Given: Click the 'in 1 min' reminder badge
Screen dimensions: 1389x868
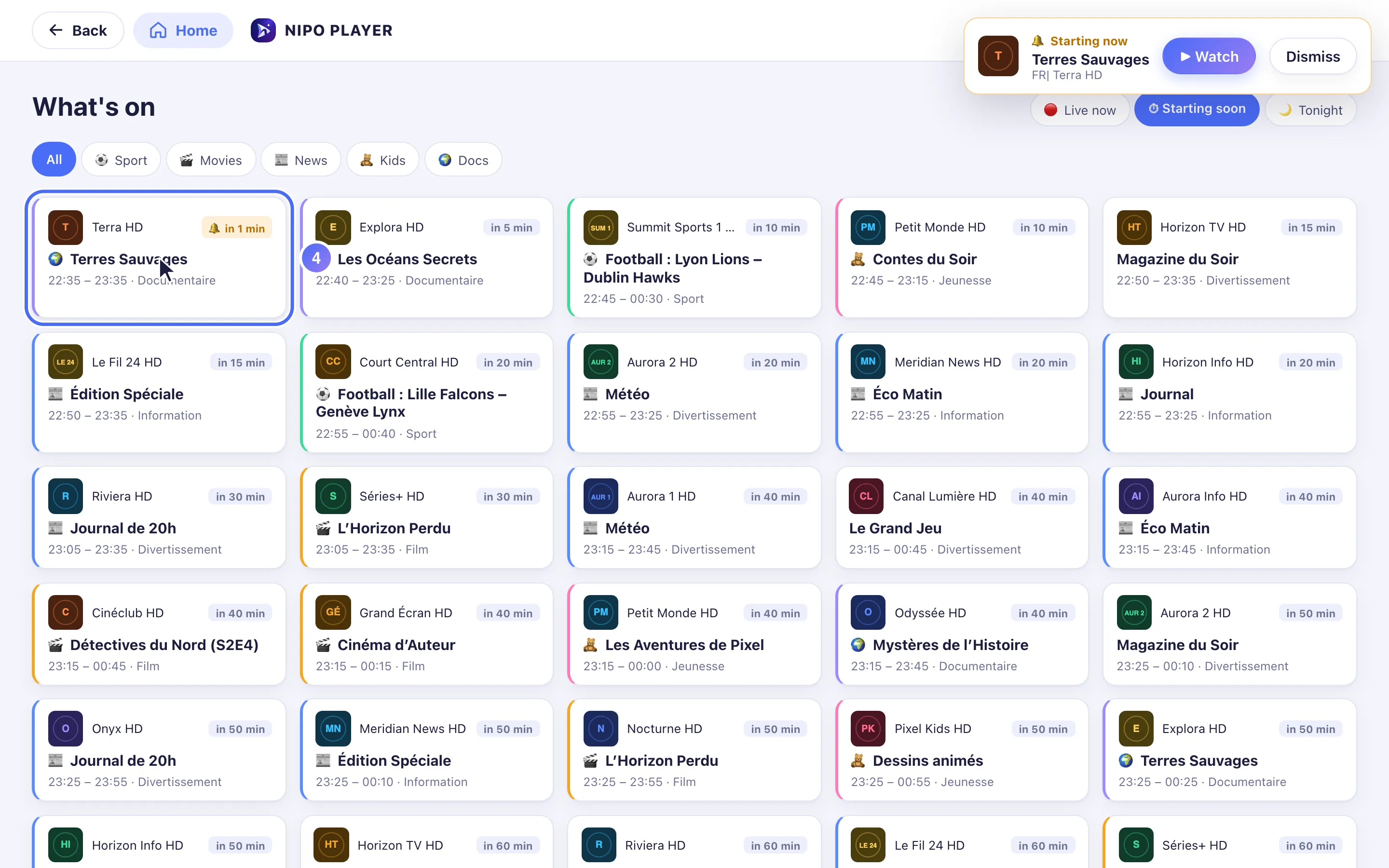Looking at the screenshot, I should coord(236,228).
